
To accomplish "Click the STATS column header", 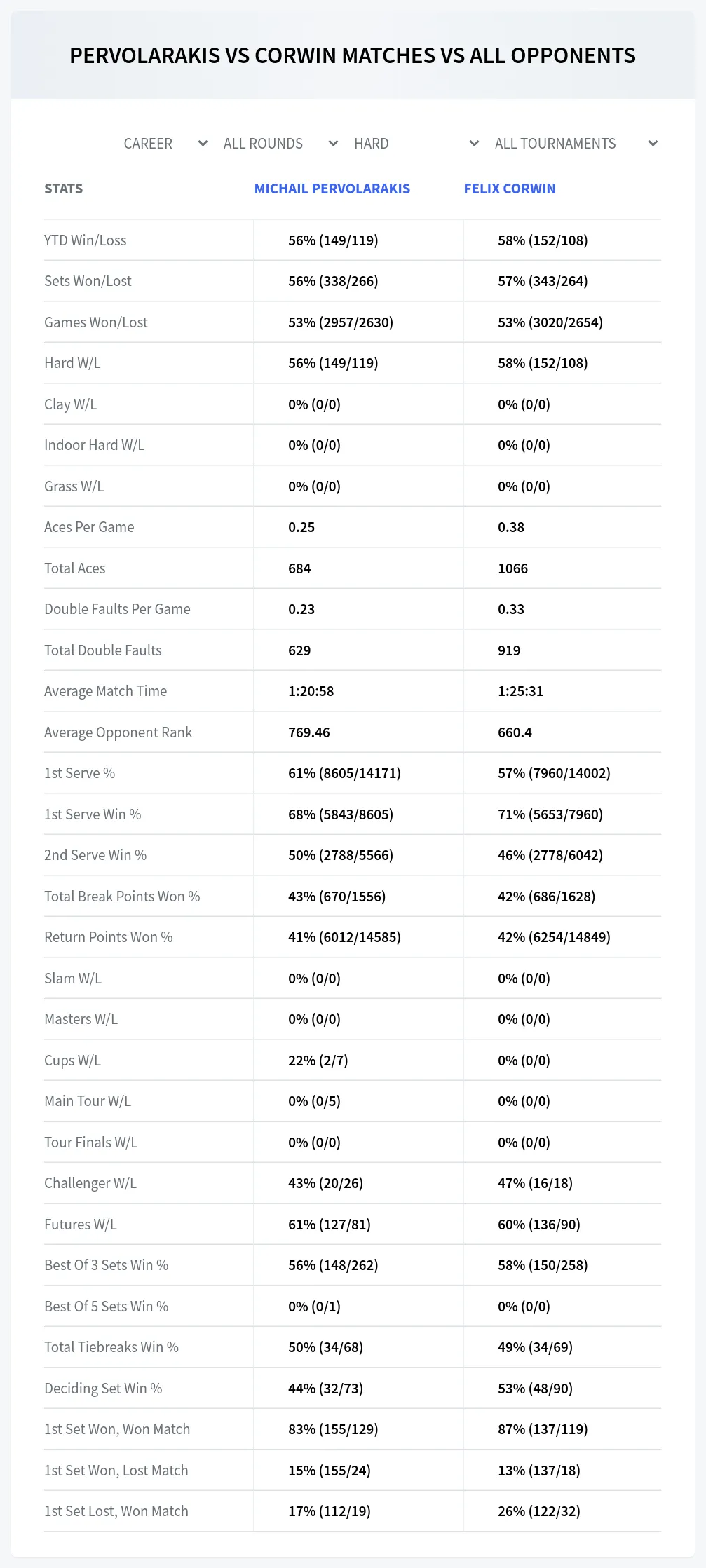I will [64, 189].
